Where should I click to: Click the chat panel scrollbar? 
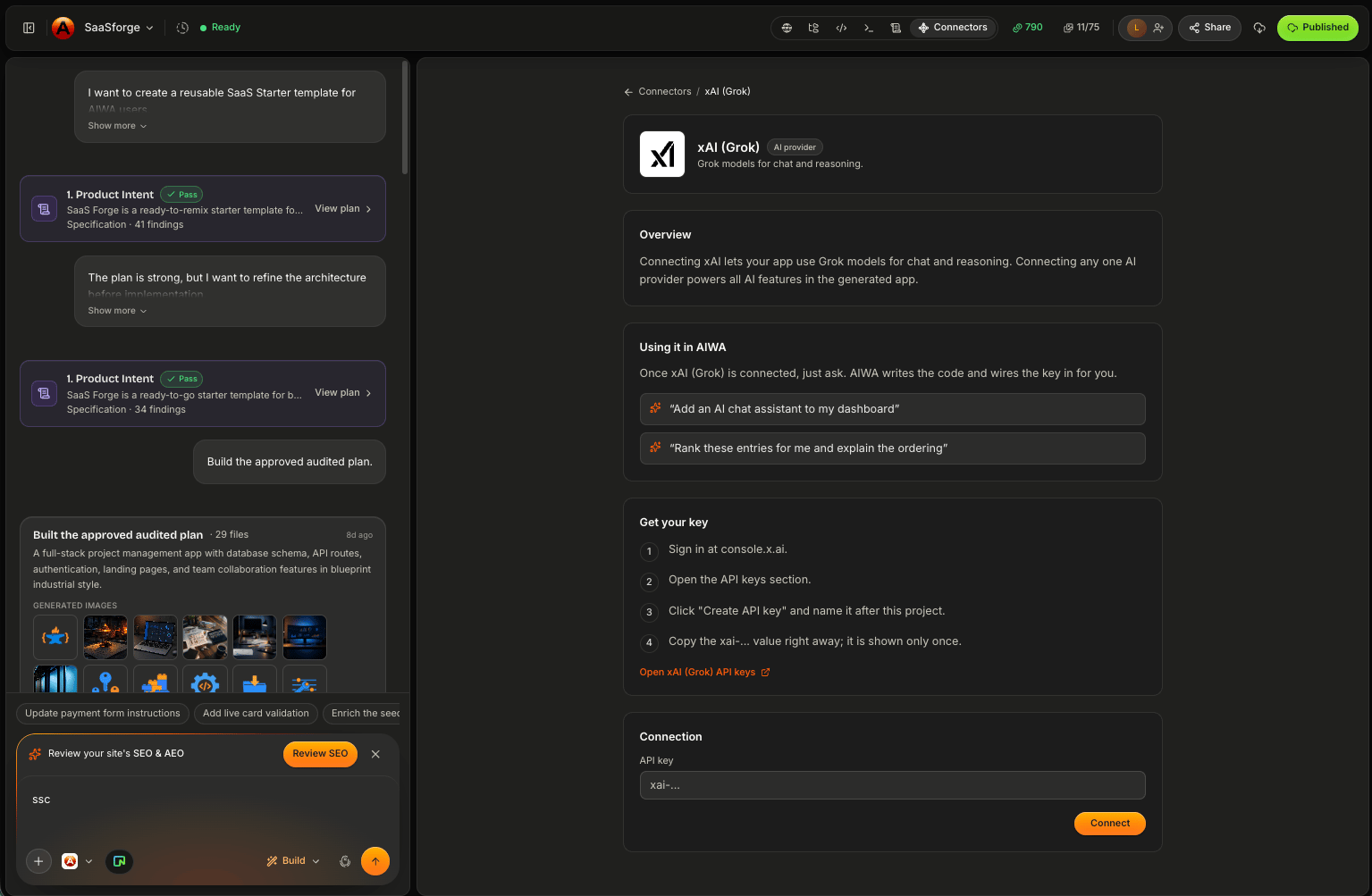click(x=405, y=117)
